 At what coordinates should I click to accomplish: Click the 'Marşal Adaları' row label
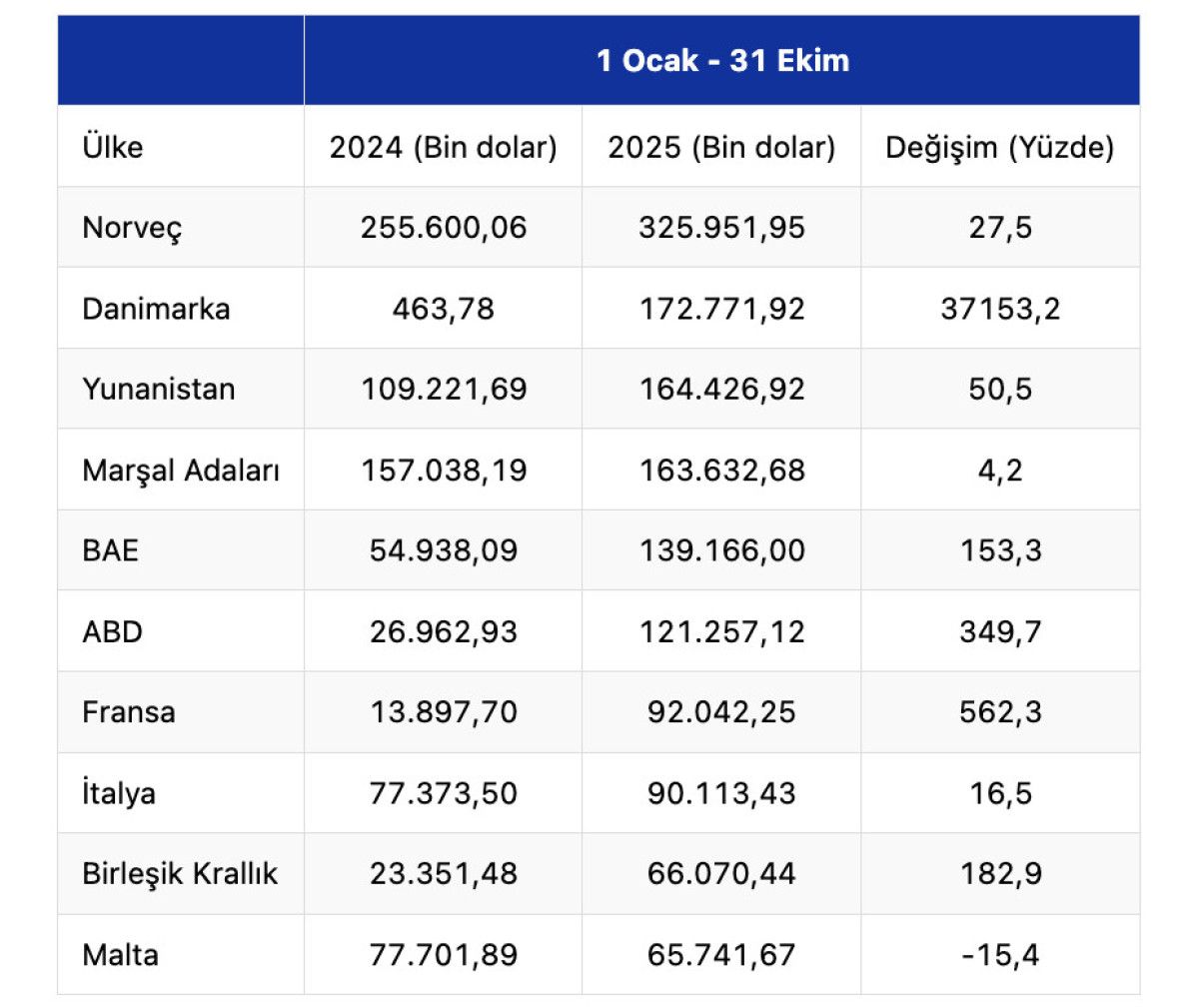(181, 470)
